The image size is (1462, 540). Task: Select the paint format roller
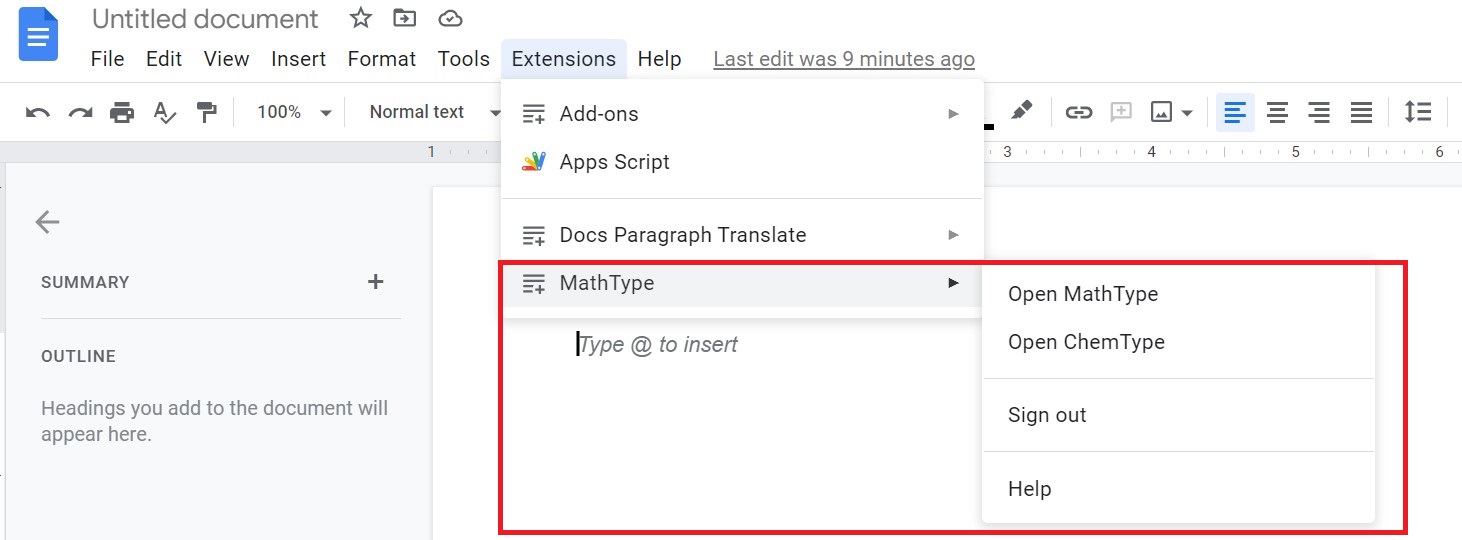point(207,113)
